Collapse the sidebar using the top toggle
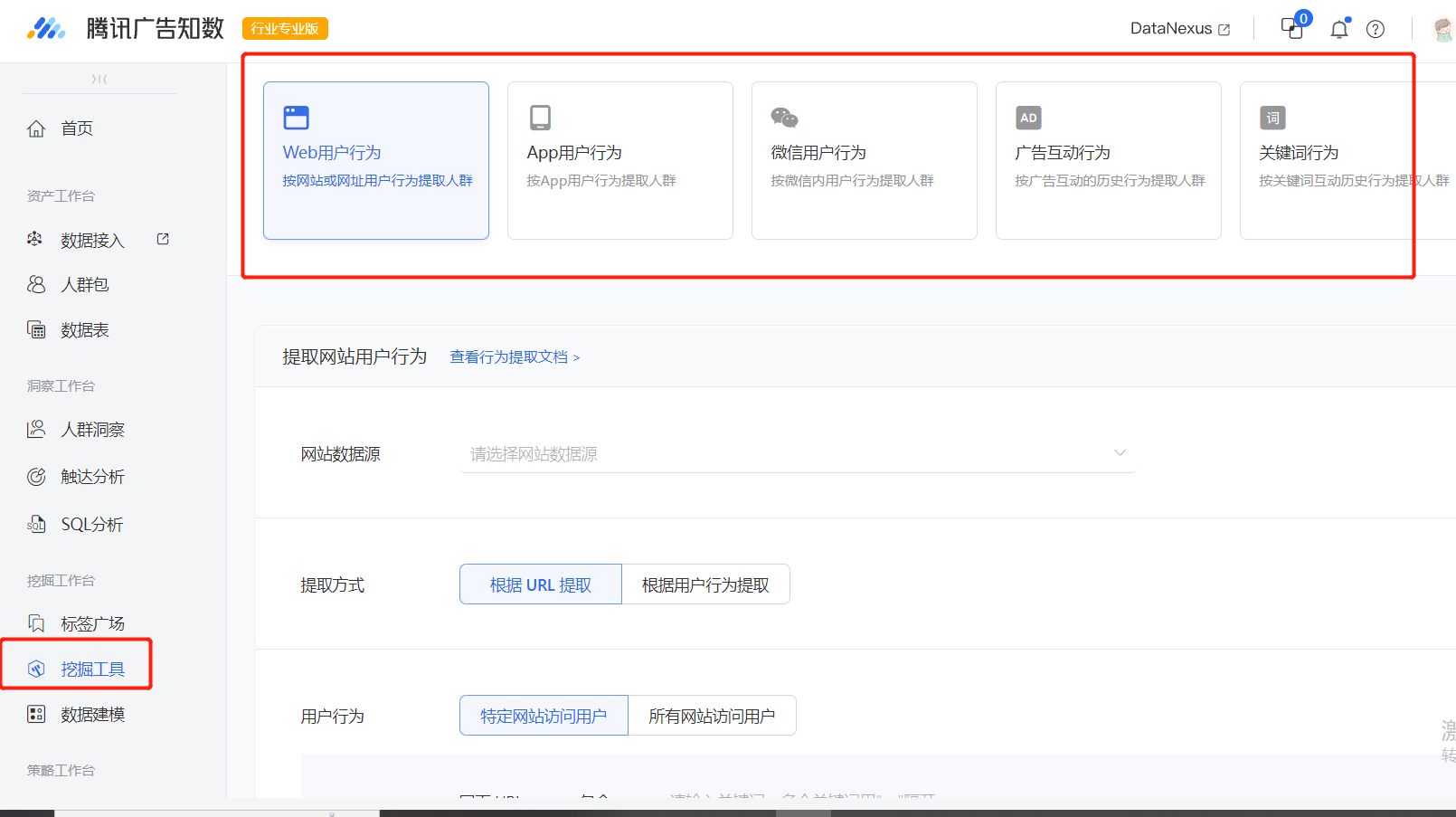1456x817 pixels. point(99,80)
